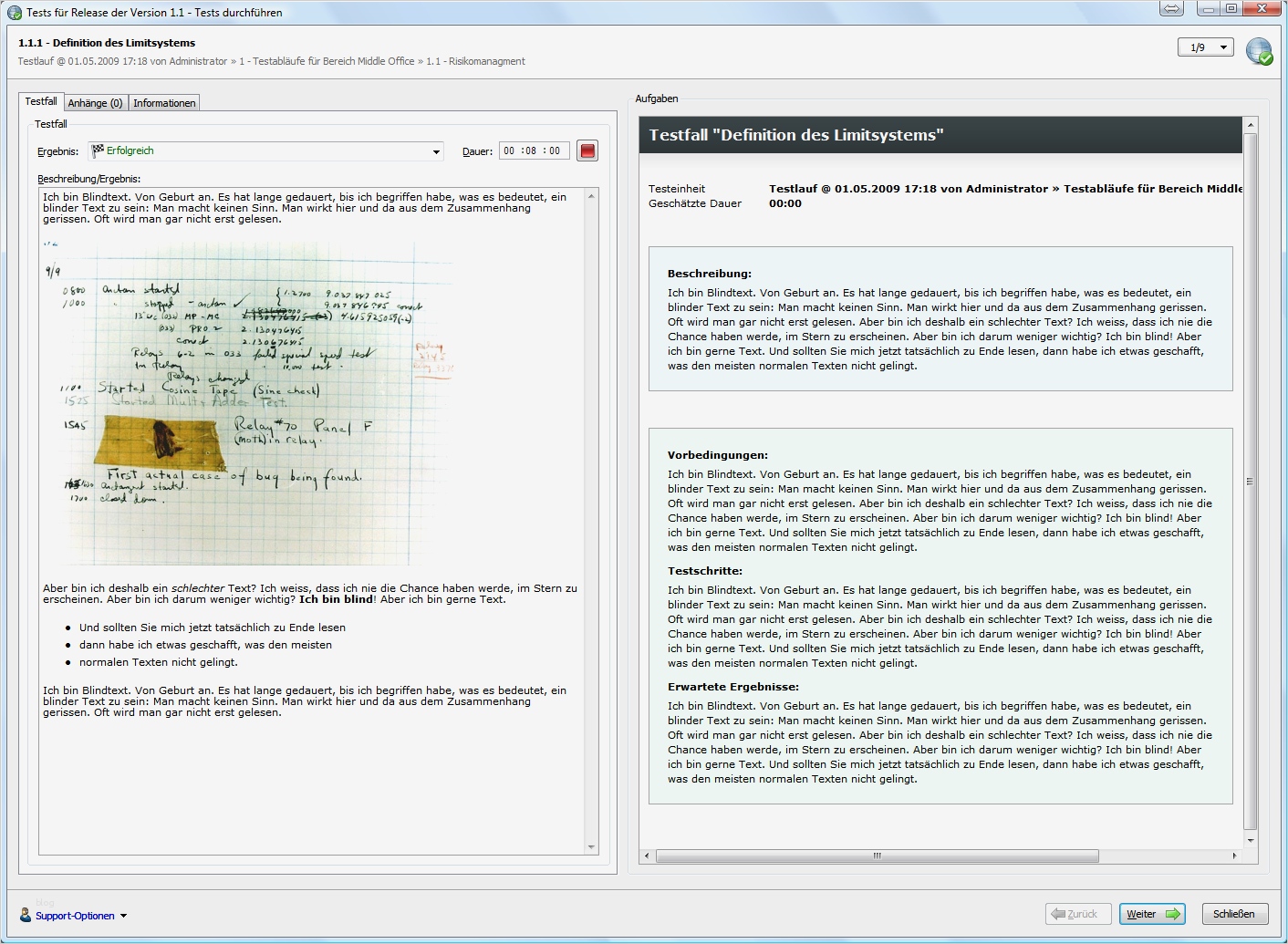Open the Anhänge (0) tab
The image size is (1288, 944).
(95, 103)
